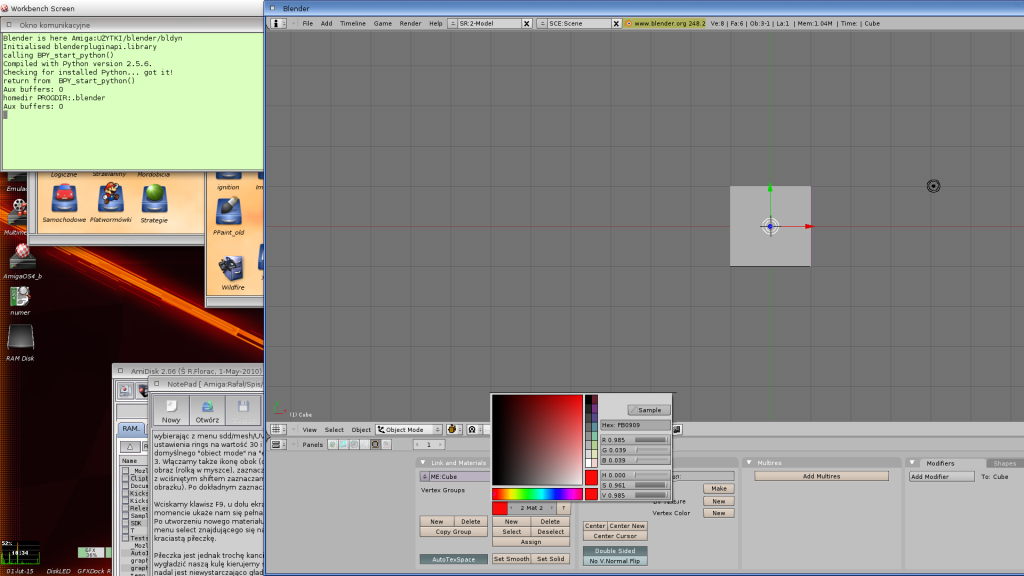Viewport: 1024px width, 576px height.
Task: Click the Assign material button
Action: tap(531, 542)
